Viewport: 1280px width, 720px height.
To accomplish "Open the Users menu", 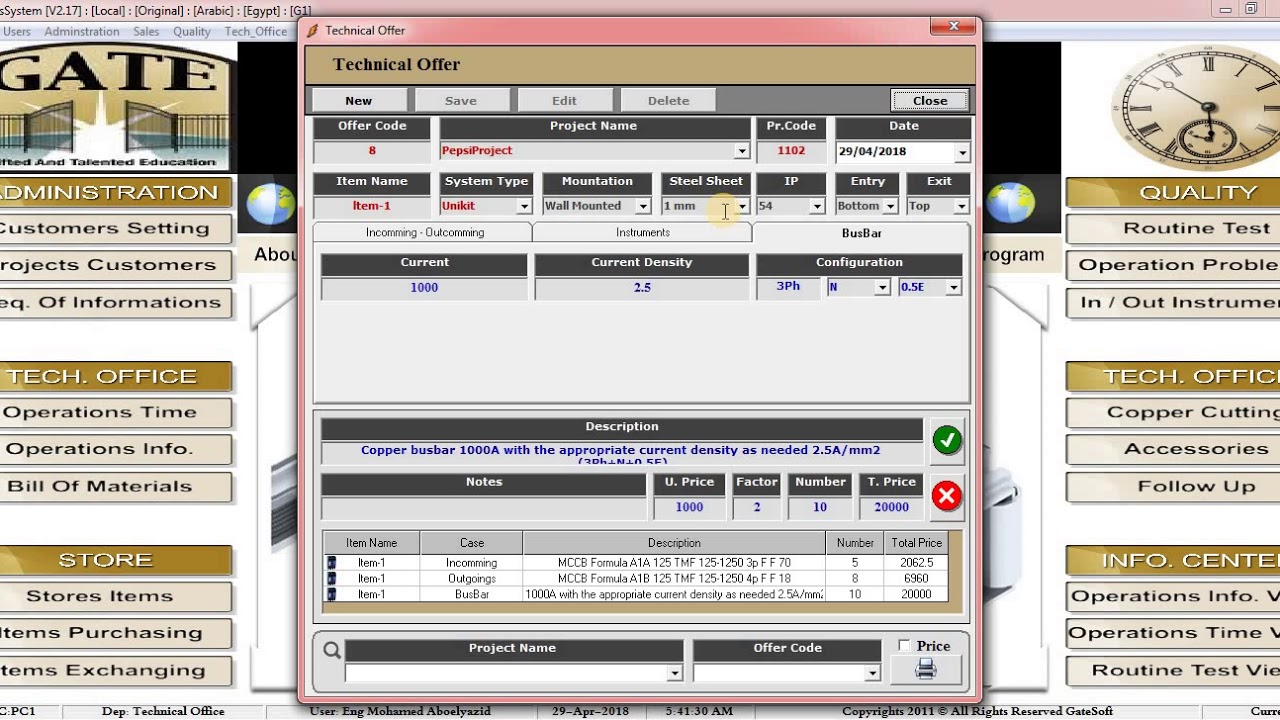I will click(x=17, y=31).
